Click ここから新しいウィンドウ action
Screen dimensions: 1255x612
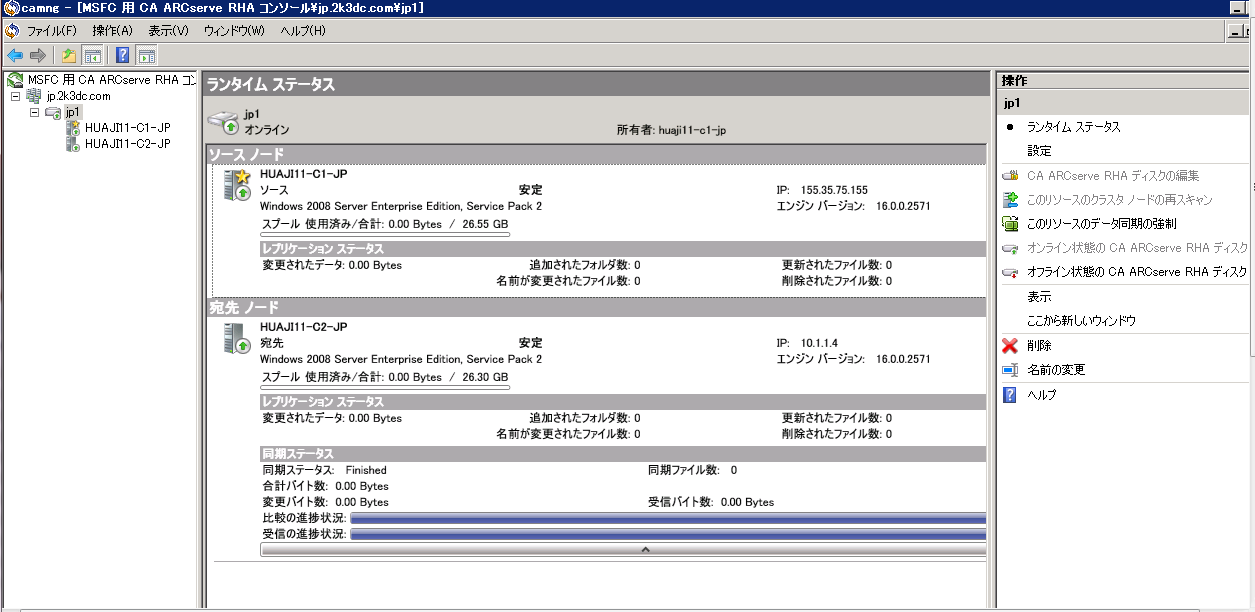click(1081, 321)
